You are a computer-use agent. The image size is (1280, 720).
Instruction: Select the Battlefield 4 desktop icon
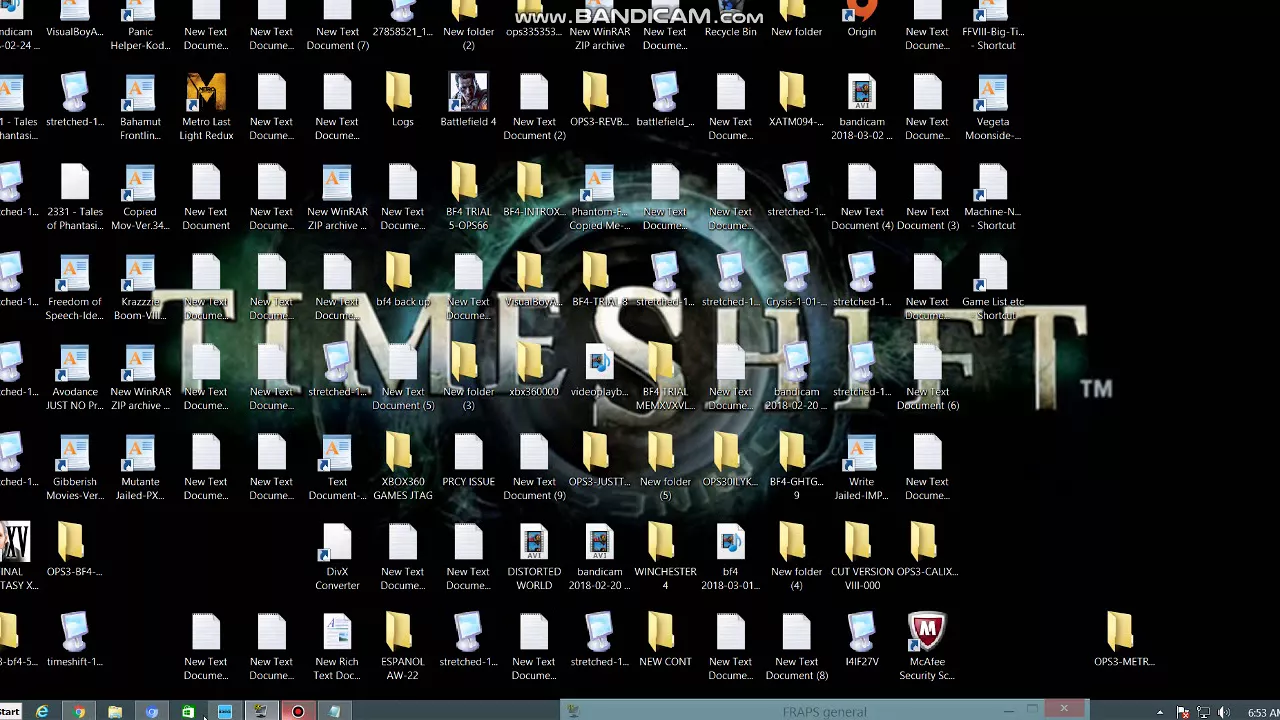(x=468, y=100)
